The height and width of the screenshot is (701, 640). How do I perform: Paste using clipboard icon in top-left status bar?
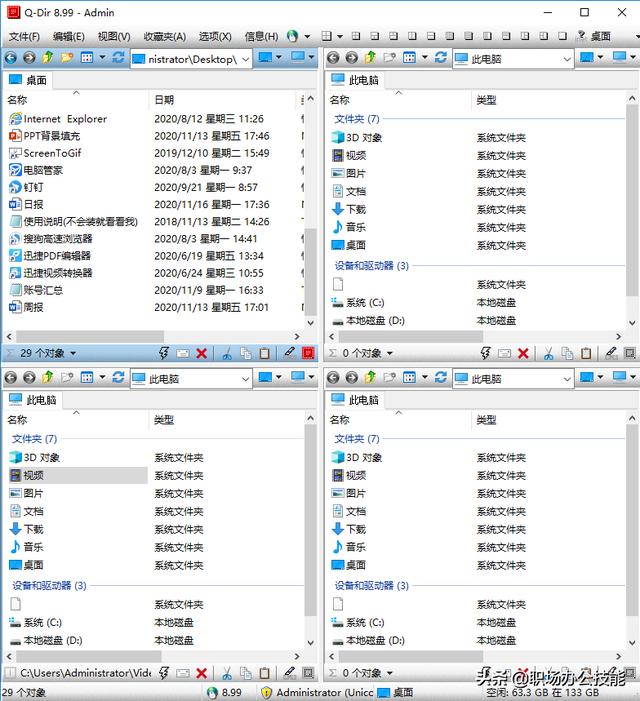click(265, 353)
